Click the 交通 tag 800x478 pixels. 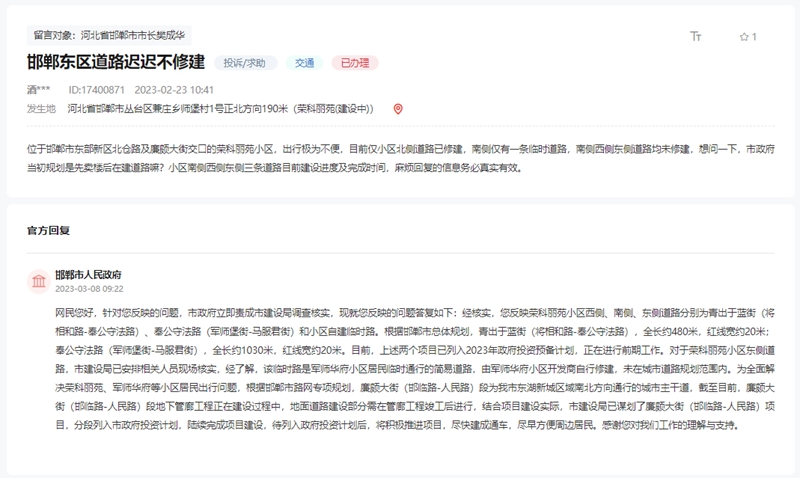click(305, 63)
